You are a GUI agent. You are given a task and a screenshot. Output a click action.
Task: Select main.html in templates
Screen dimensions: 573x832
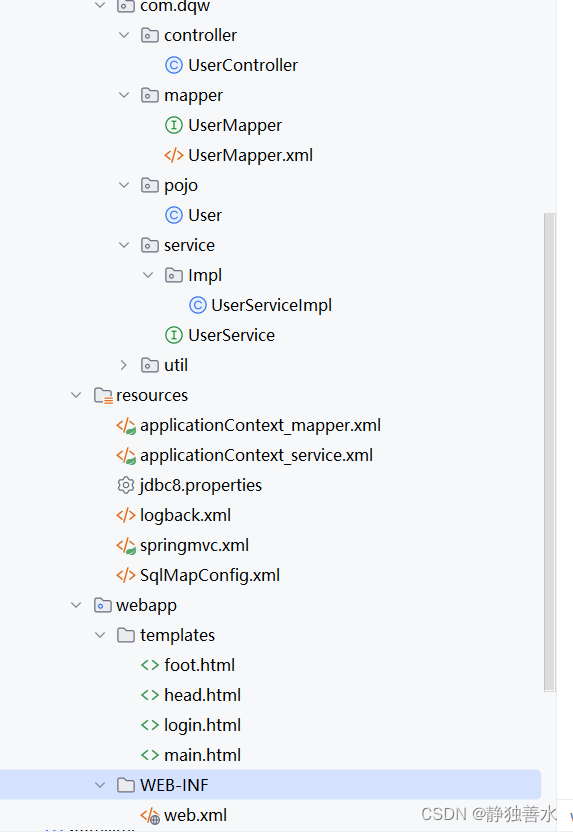(203, 755)
